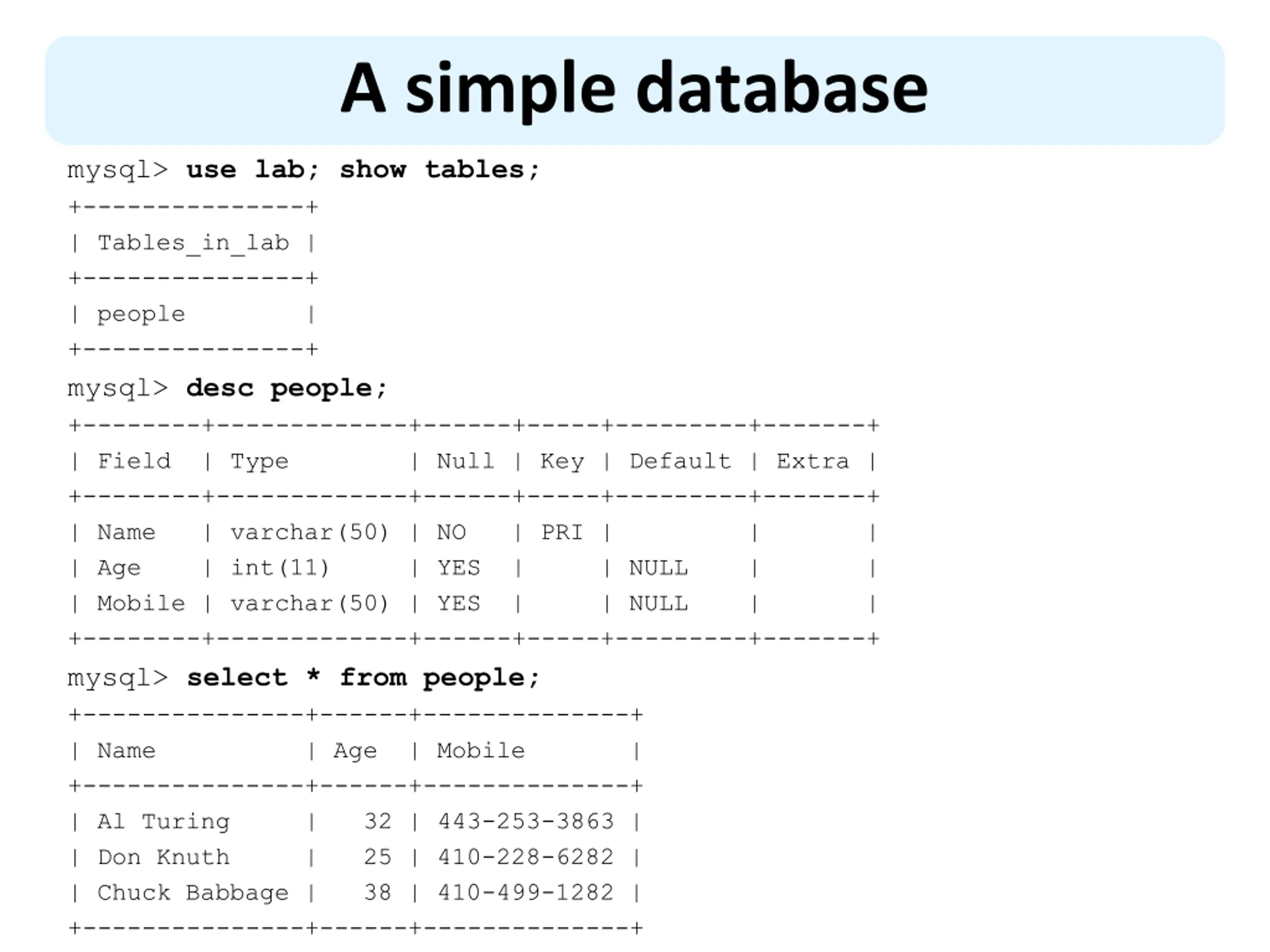This screenshot has width=1270, height=952.
Task: Select the age value 25
Action: click(x=377, y=857)
